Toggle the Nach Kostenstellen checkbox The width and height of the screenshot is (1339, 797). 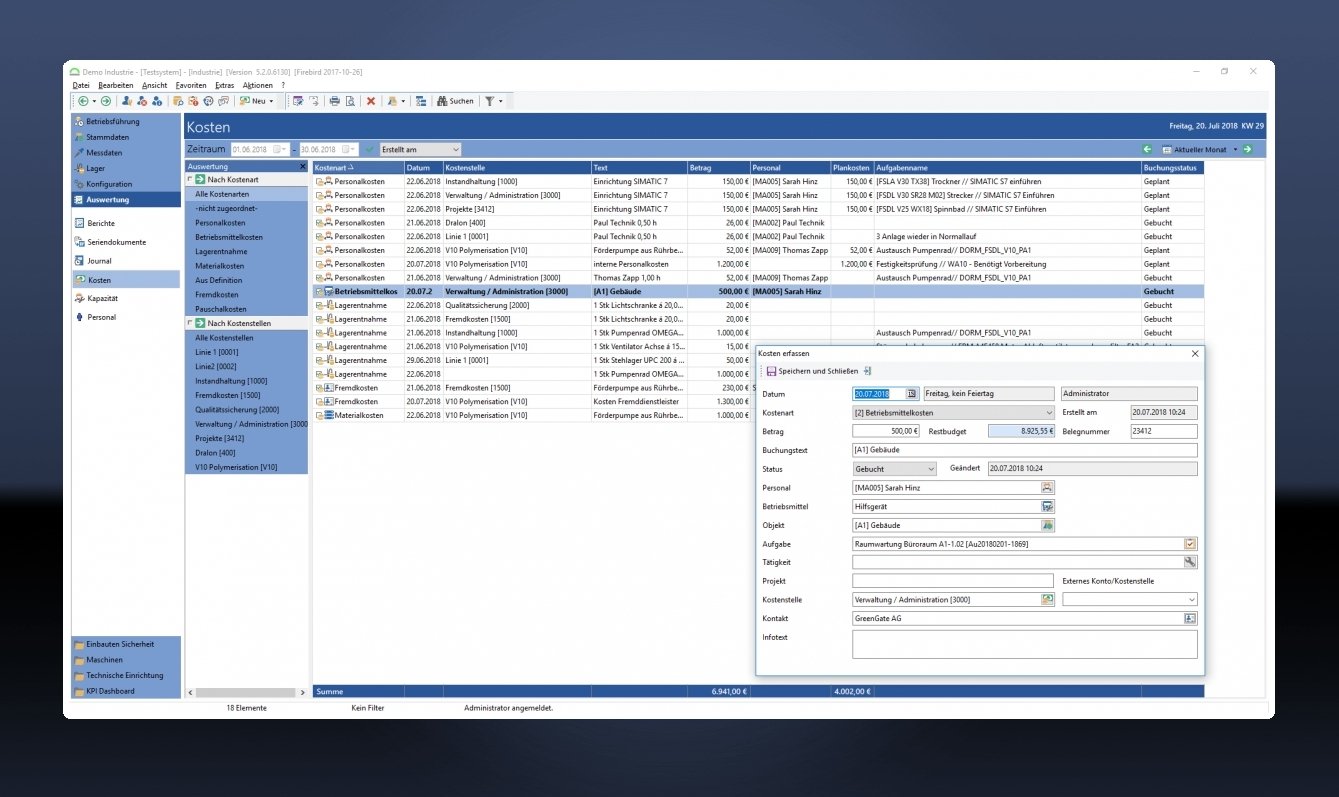tap(190, 324)
